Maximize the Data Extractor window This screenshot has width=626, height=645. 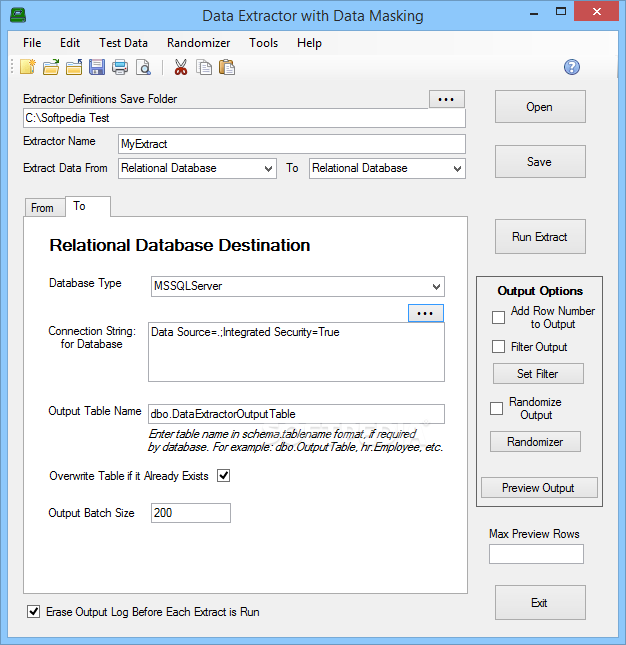pyautogui.click(x=561, y=12)
